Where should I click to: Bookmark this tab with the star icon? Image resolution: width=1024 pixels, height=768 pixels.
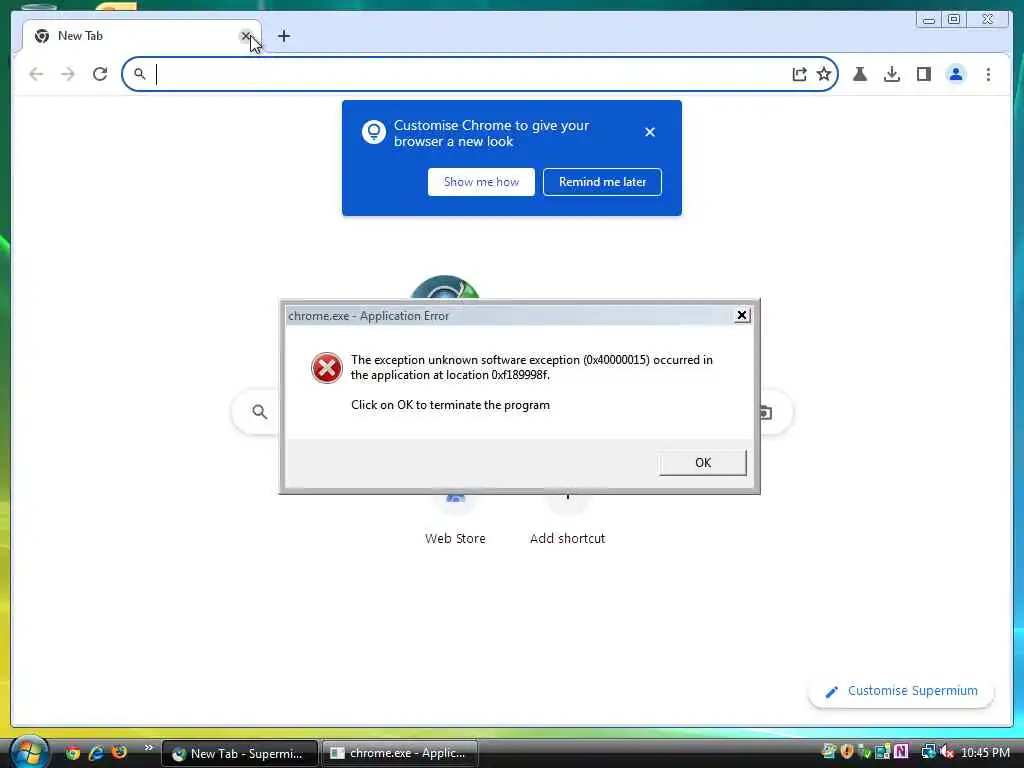tap(824, 74)
